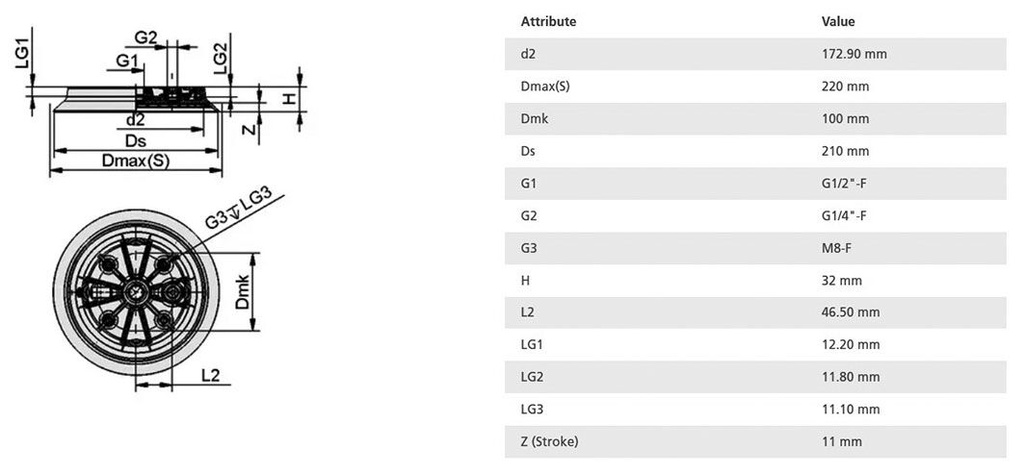Select the d2 value 172.90 mm
The height and width of the screenshot is (473, 1024).
point(854,54)
